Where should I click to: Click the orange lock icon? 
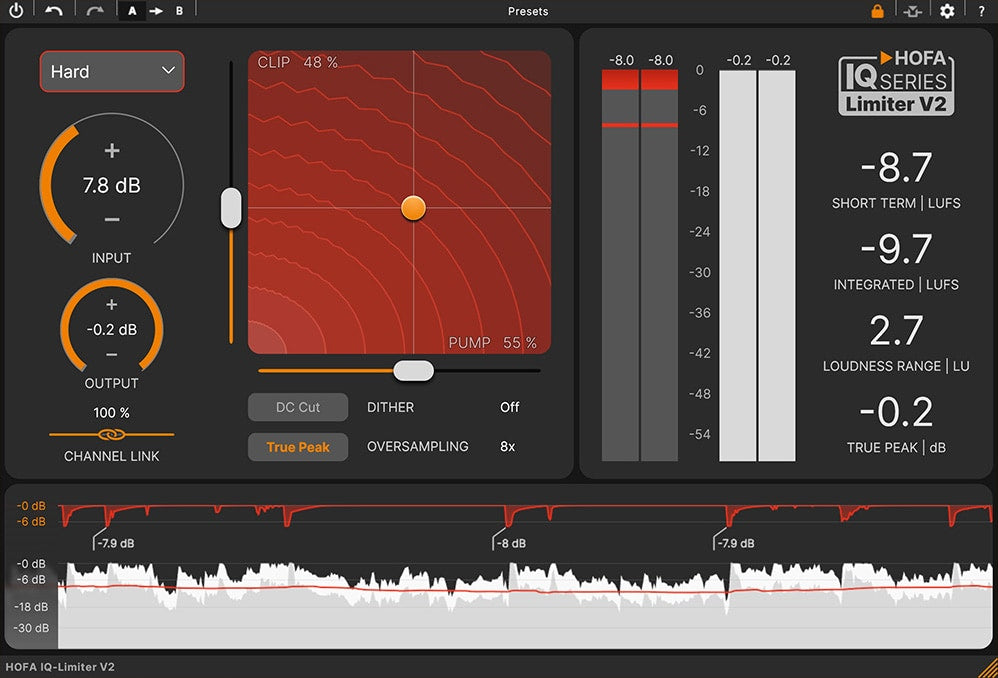pos(877,11)
